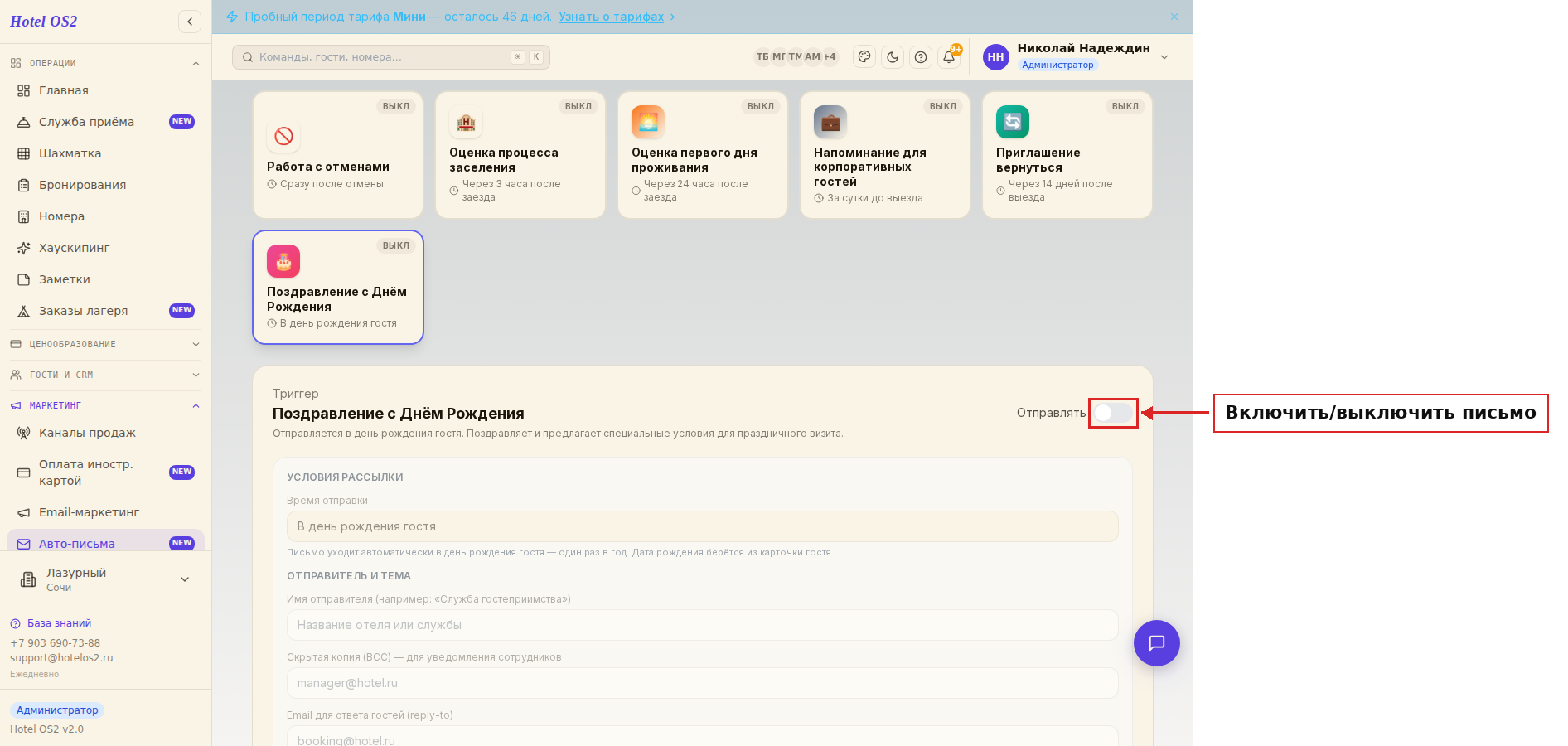Click the corporate guests briefcase icon
The width and height of the screenshot is (1568, 746).
coord(830,122)
